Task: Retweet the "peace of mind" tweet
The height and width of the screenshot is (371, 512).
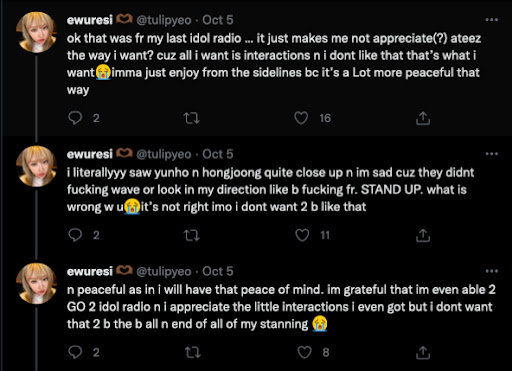Action: pyautogui.click(x=192, y=352)
